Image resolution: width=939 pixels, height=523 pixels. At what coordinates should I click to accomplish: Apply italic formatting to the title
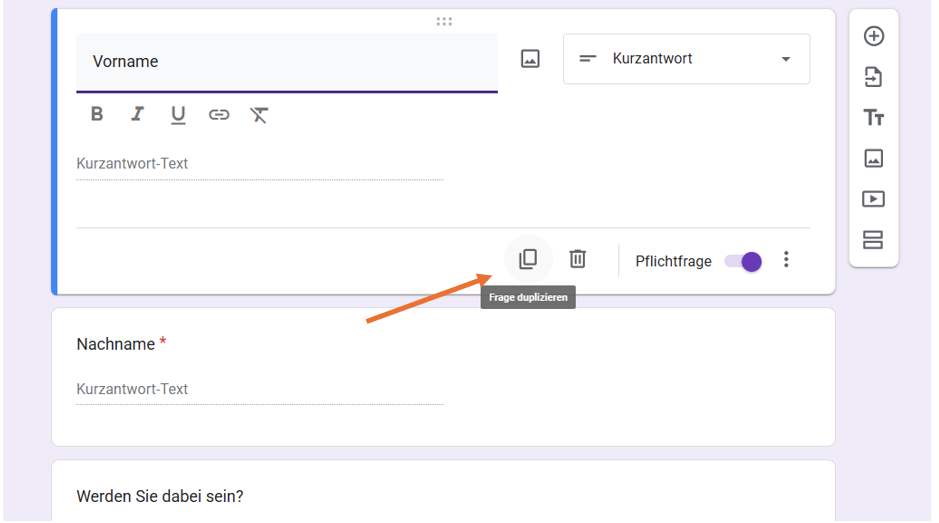coord(137,114)
